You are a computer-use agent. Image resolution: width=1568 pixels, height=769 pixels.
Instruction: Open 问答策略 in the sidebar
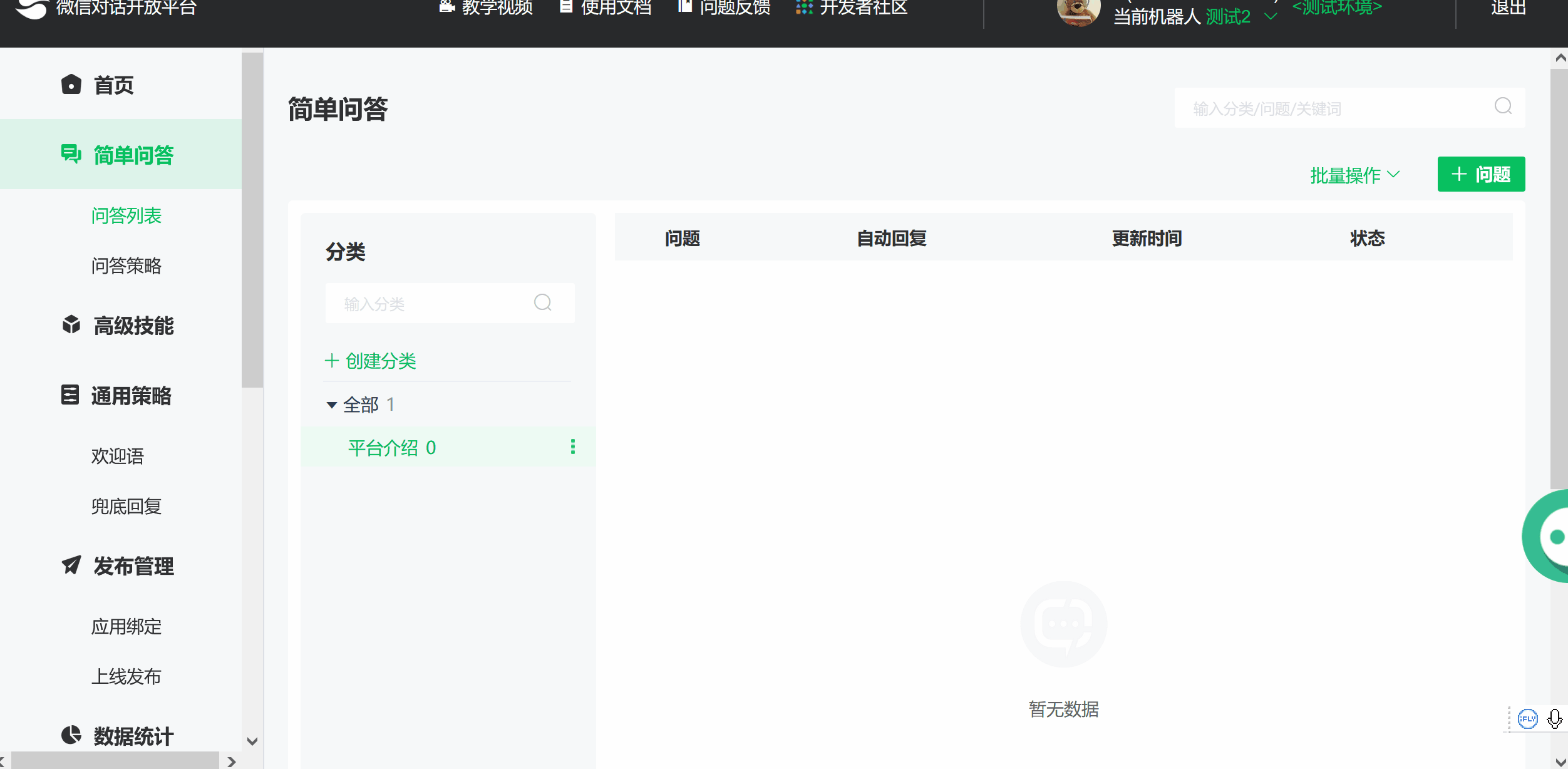[126, 266]
